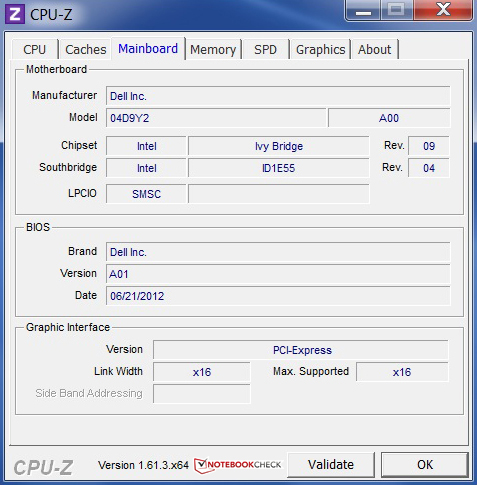Click the Manufacturer label
This screenshot has width=477, height=485.
coord(65,95)
